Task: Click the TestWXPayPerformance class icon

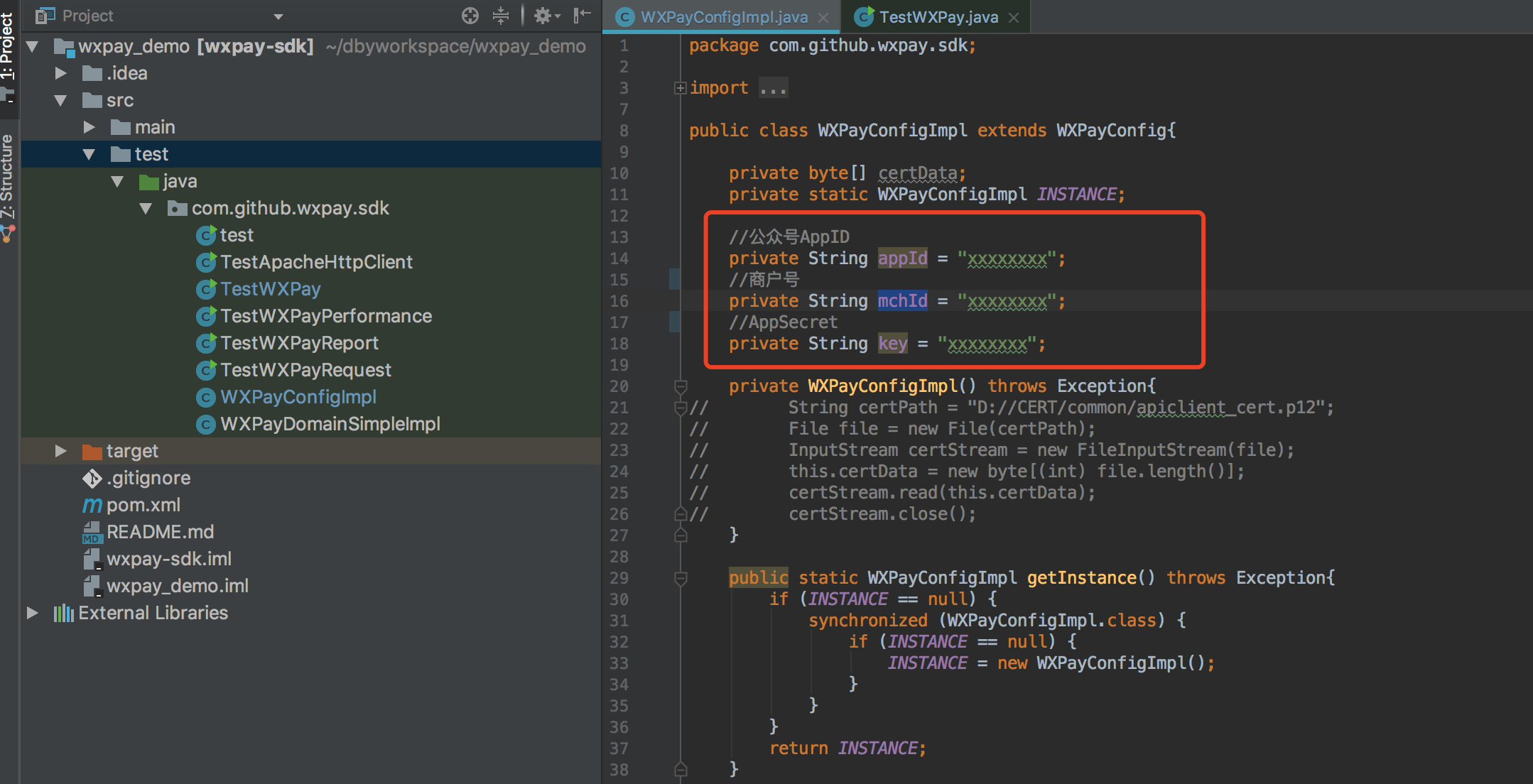Action: [206, 316]
